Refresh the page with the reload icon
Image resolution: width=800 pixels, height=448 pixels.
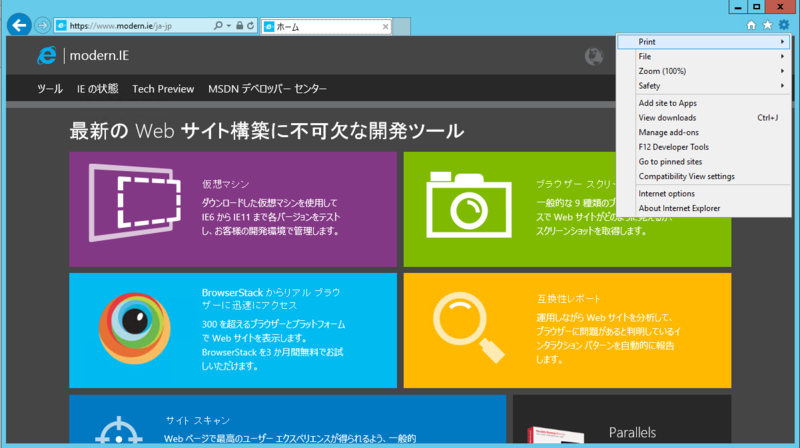pyautogui.click(x=251, y=26)
